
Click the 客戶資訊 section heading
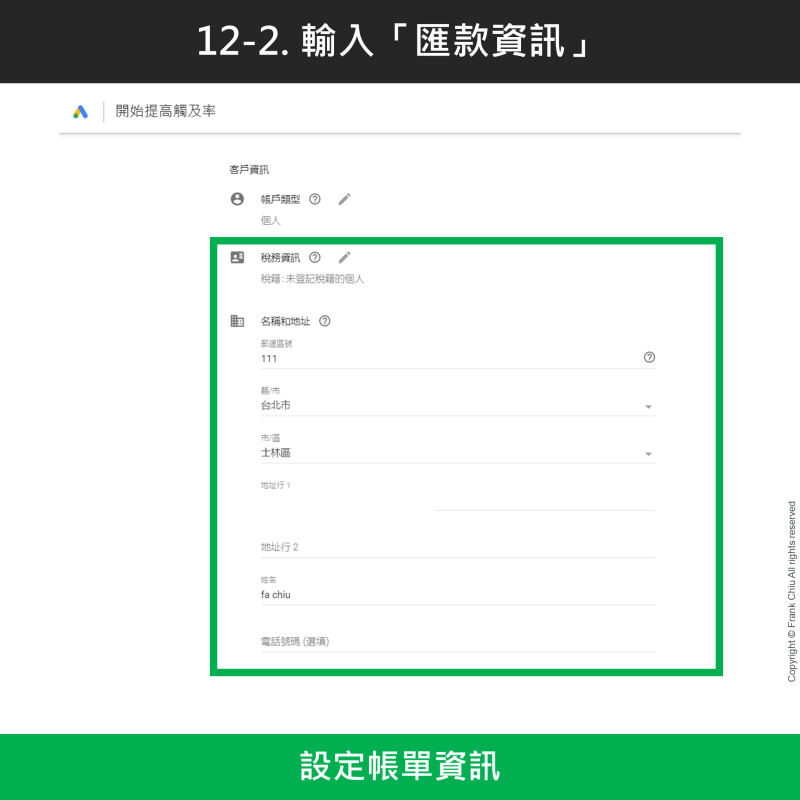pyautogui.click(x=249, y=170)
